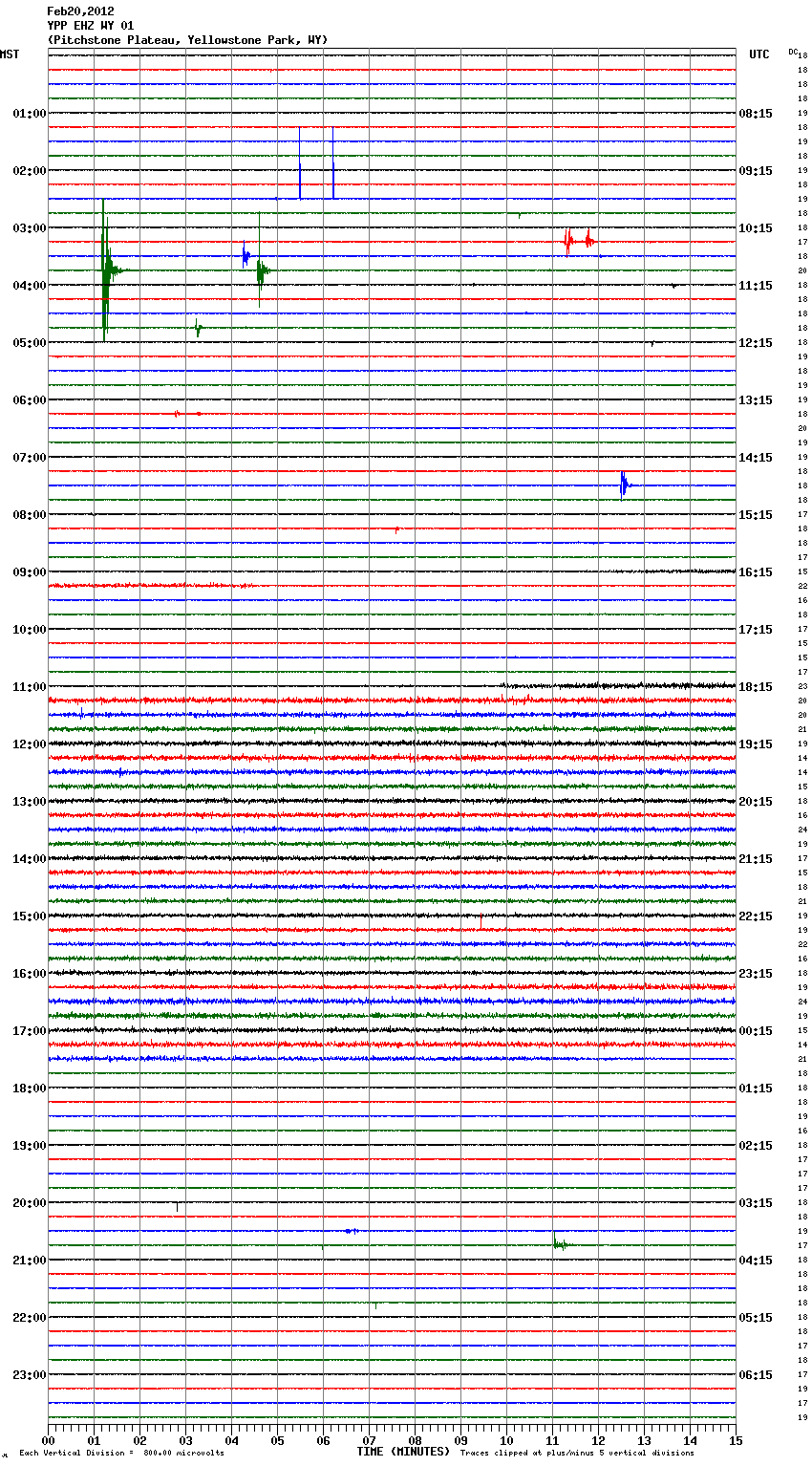
Task: Click the 14:15 UTC time label
Action: click(756, 458)
